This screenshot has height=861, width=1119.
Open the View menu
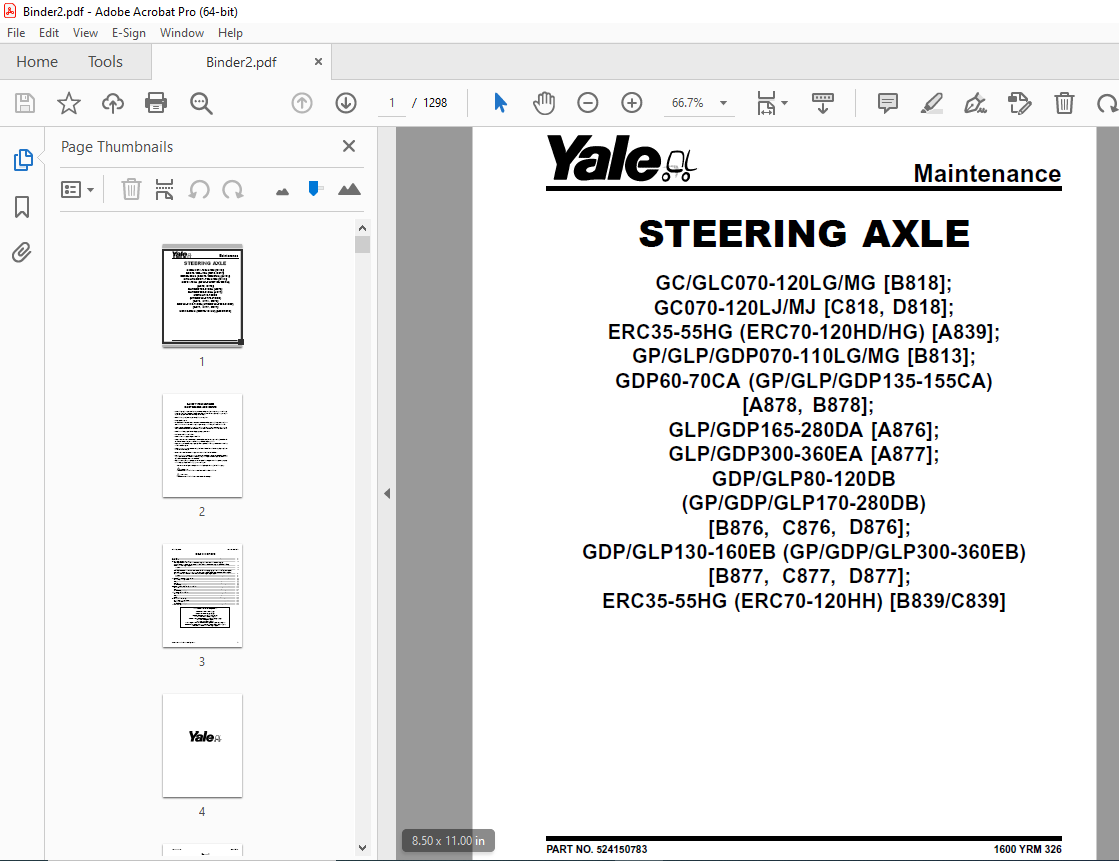[x=85, y=33]
